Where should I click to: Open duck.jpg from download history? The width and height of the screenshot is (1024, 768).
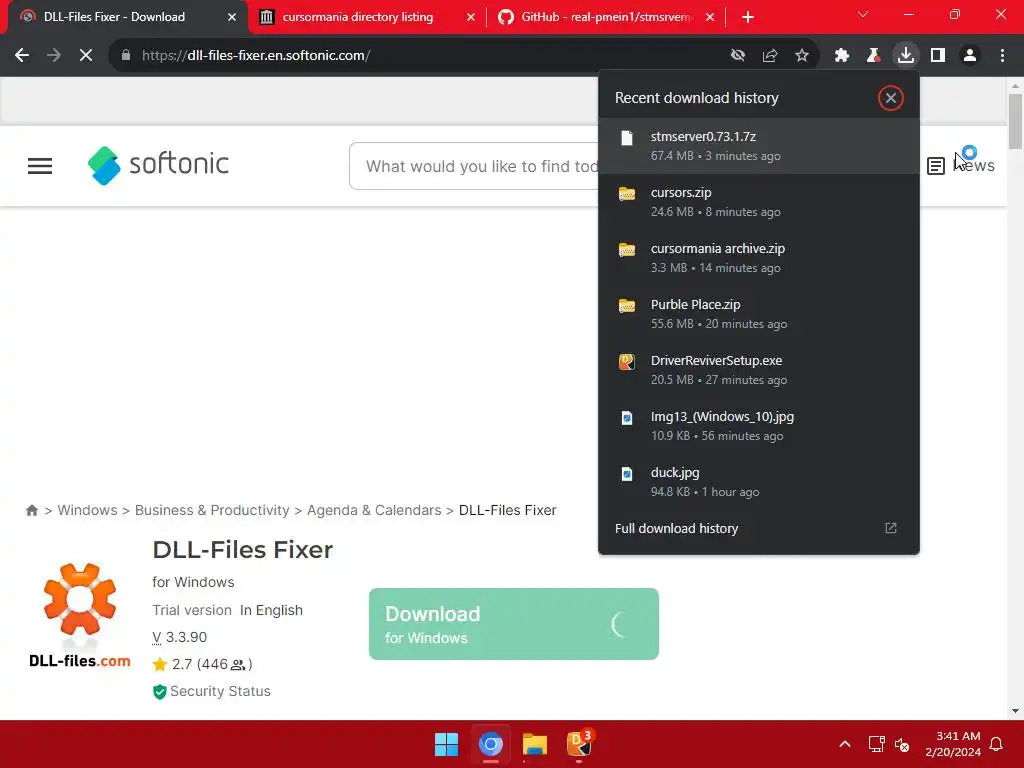(x=759, y=482)
